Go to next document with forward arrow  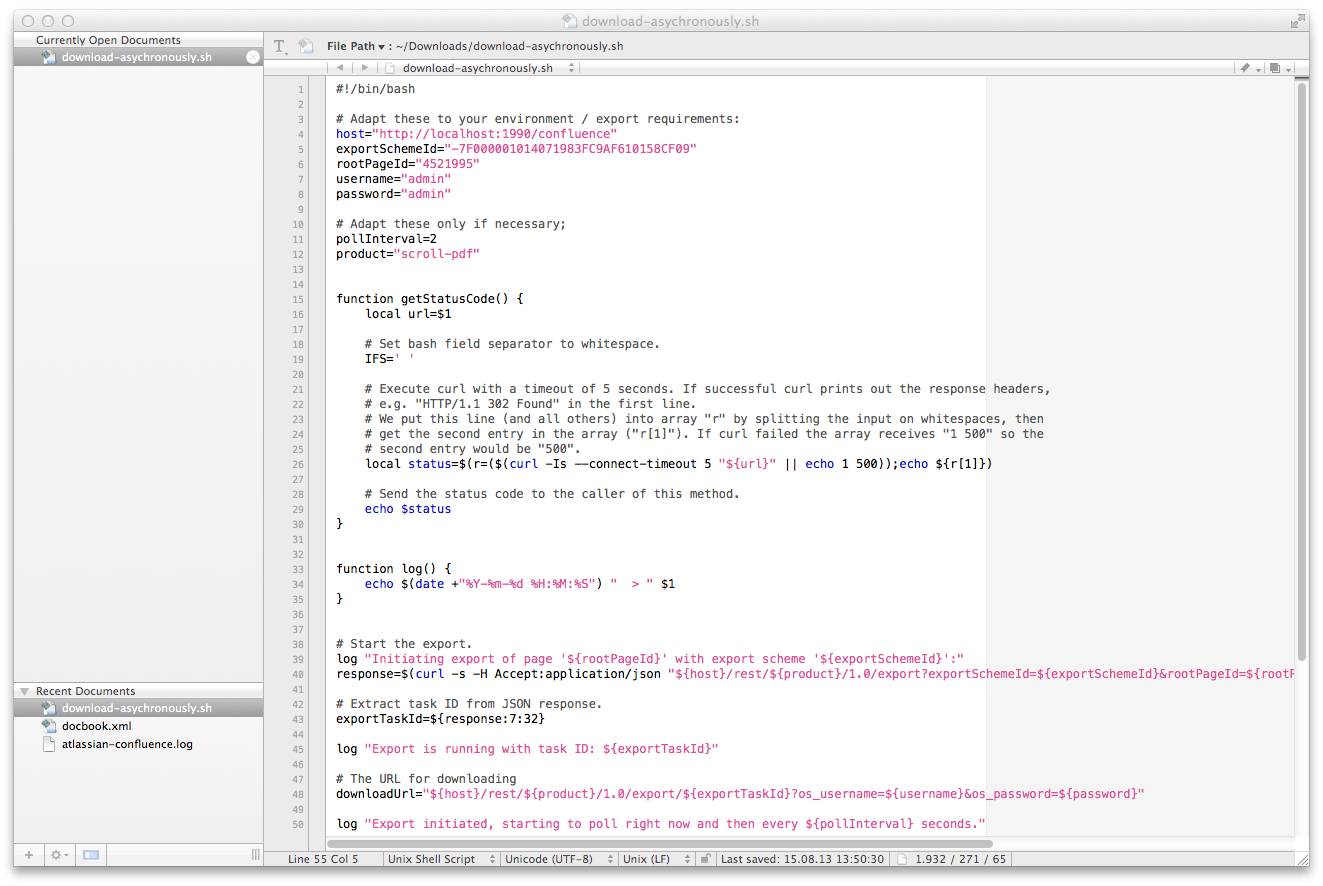coord(364,68)
